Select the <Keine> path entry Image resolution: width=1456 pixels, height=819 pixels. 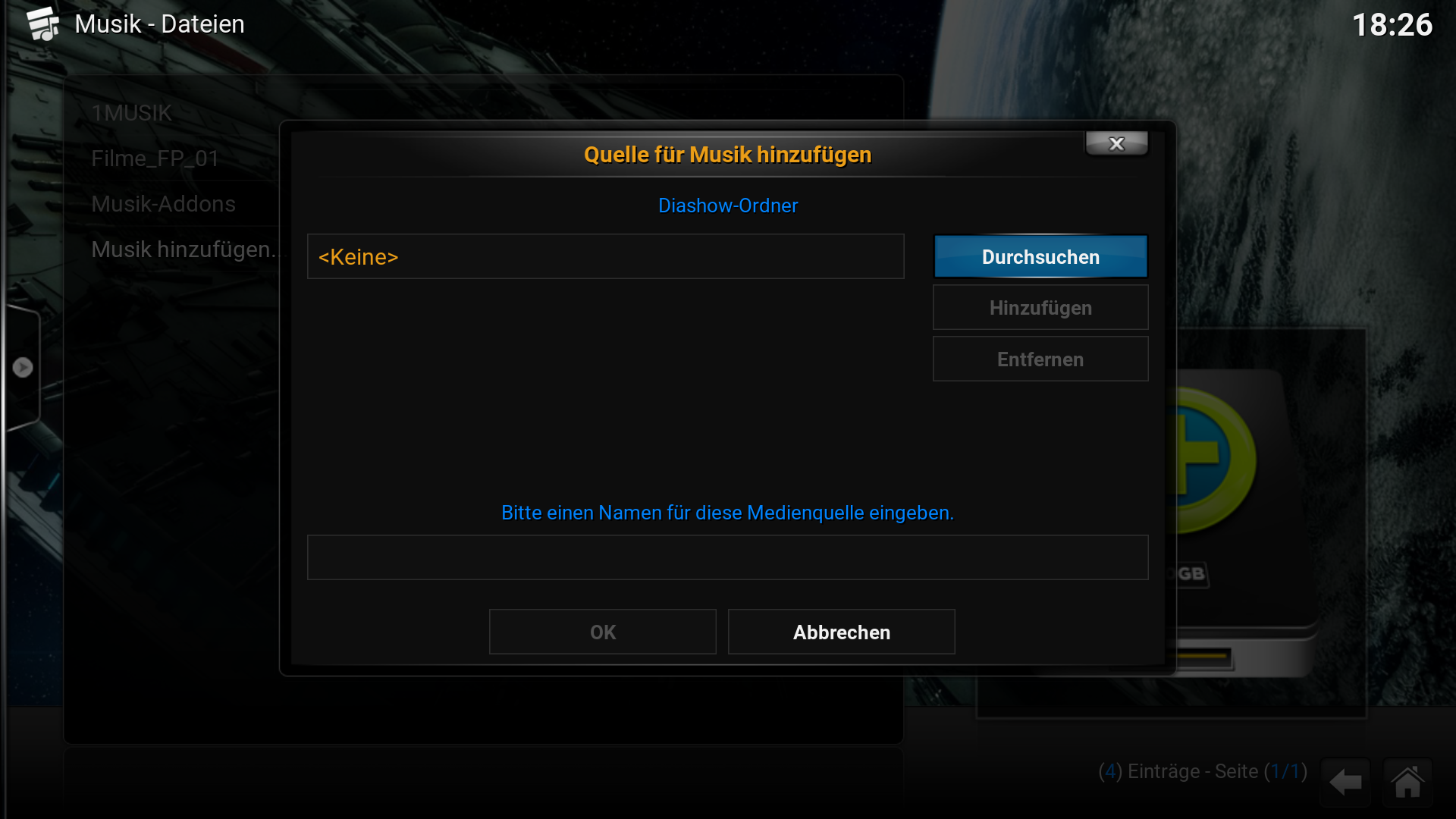605,256
